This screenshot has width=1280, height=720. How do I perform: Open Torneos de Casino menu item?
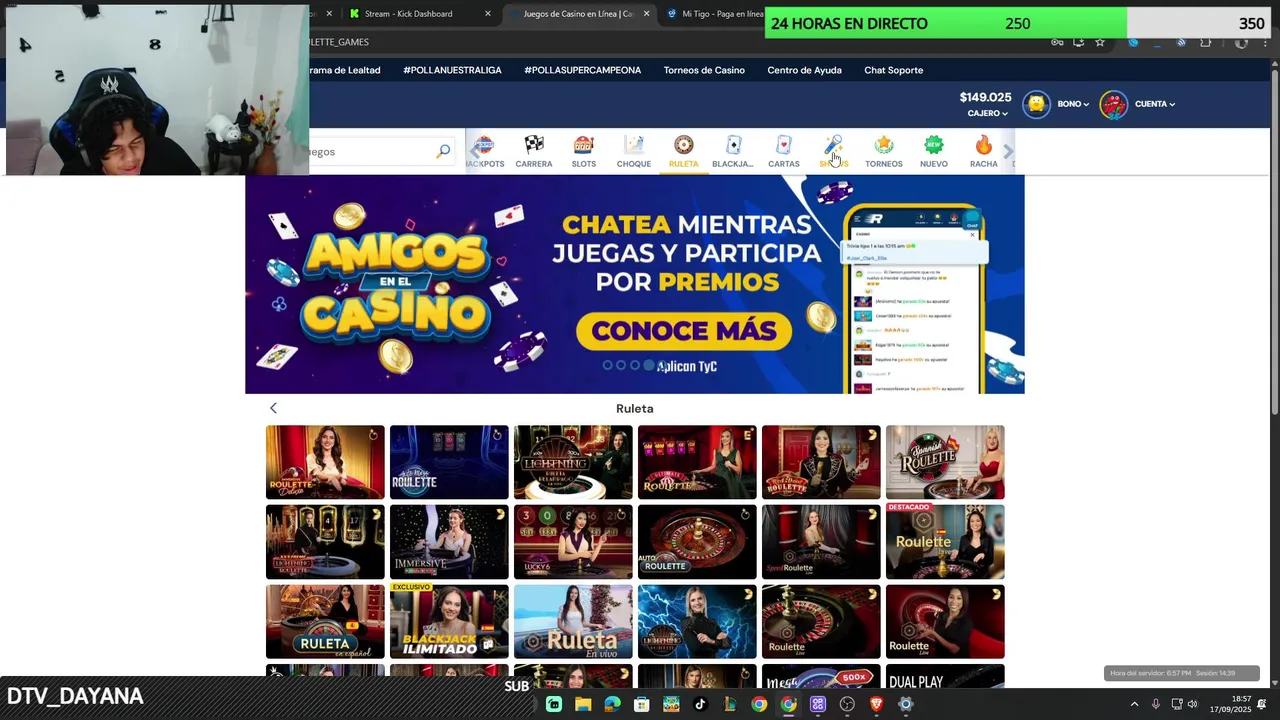[704, 70]
